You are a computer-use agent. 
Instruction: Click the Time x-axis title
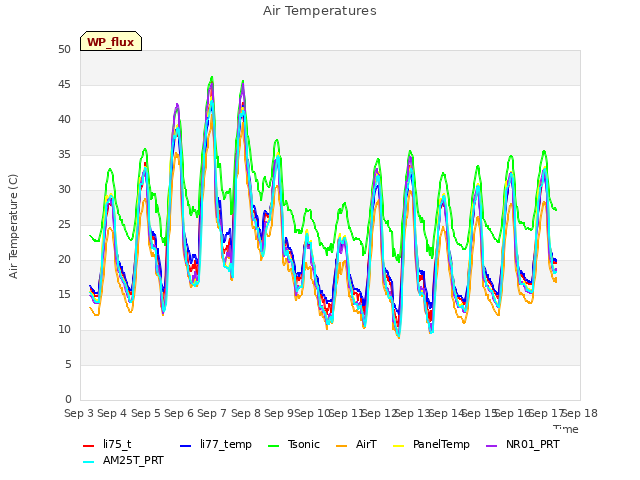(x=566, y=429)
